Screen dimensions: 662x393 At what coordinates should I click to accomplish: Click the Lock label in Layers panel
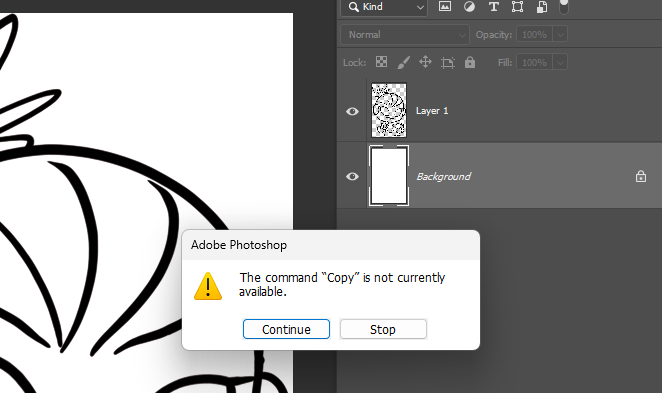354,62
